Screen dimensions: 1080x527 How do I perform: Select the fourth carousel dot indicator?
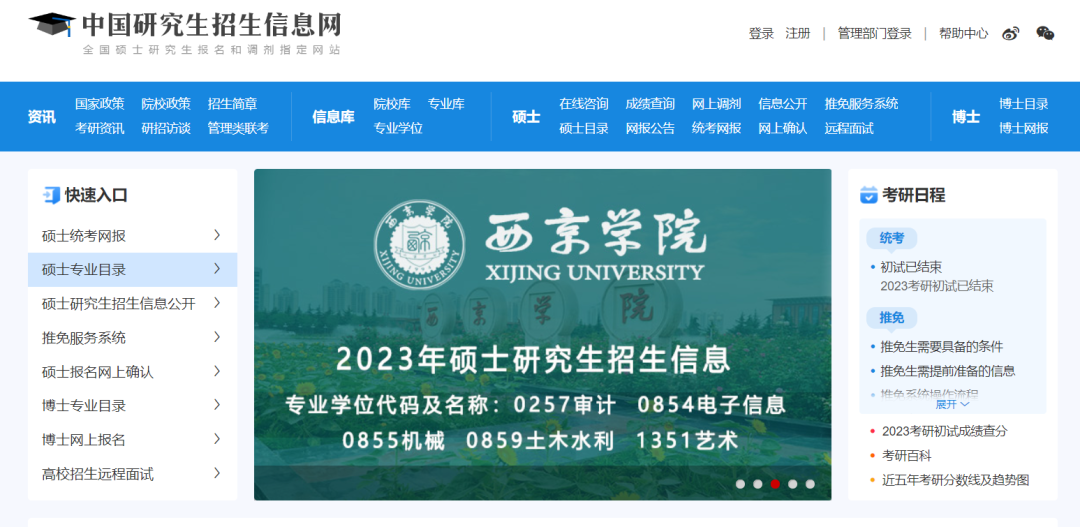(793, 484)
